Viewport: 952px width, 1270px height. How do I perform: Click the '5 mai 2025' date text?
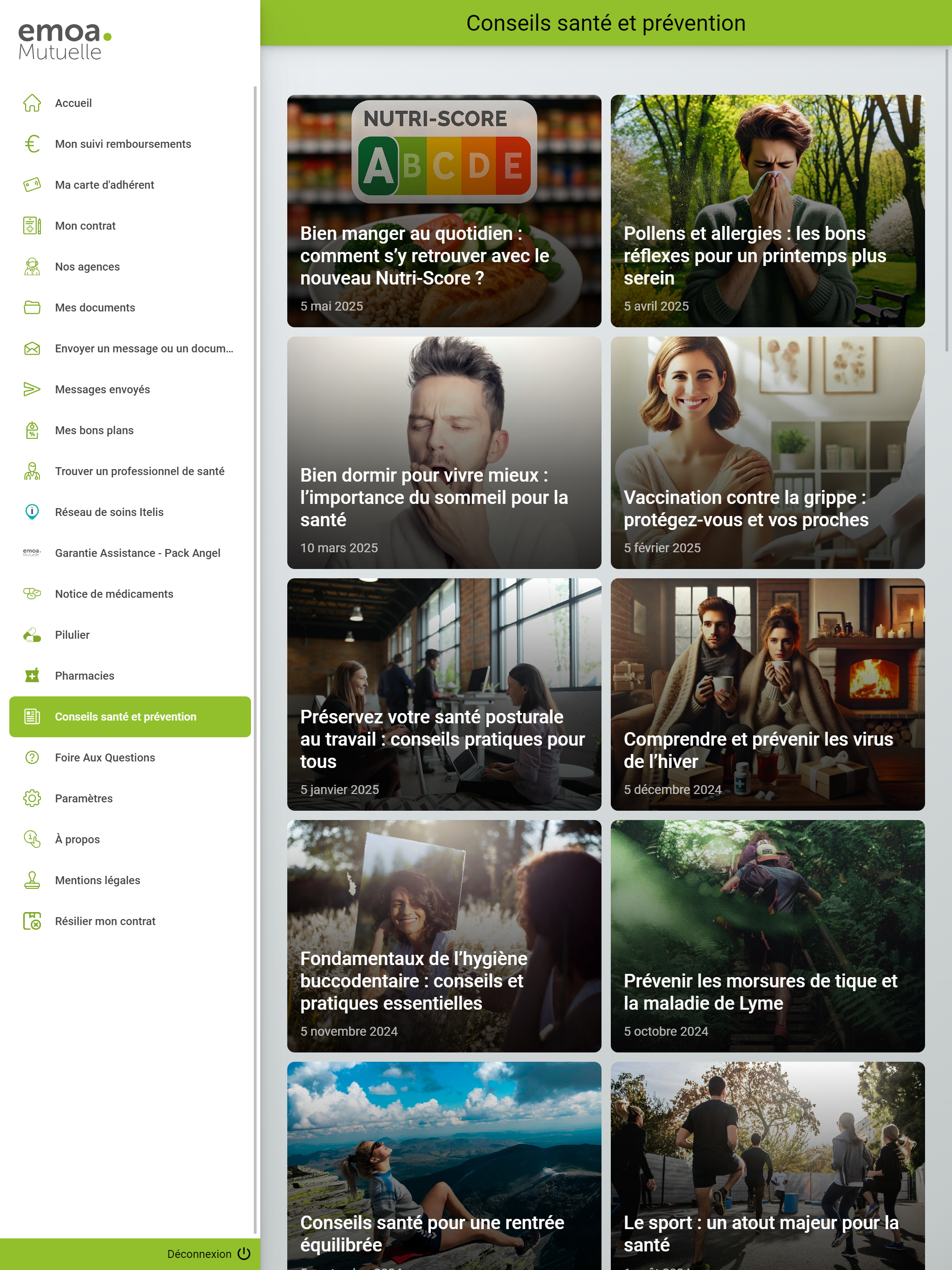click(331, 306)
